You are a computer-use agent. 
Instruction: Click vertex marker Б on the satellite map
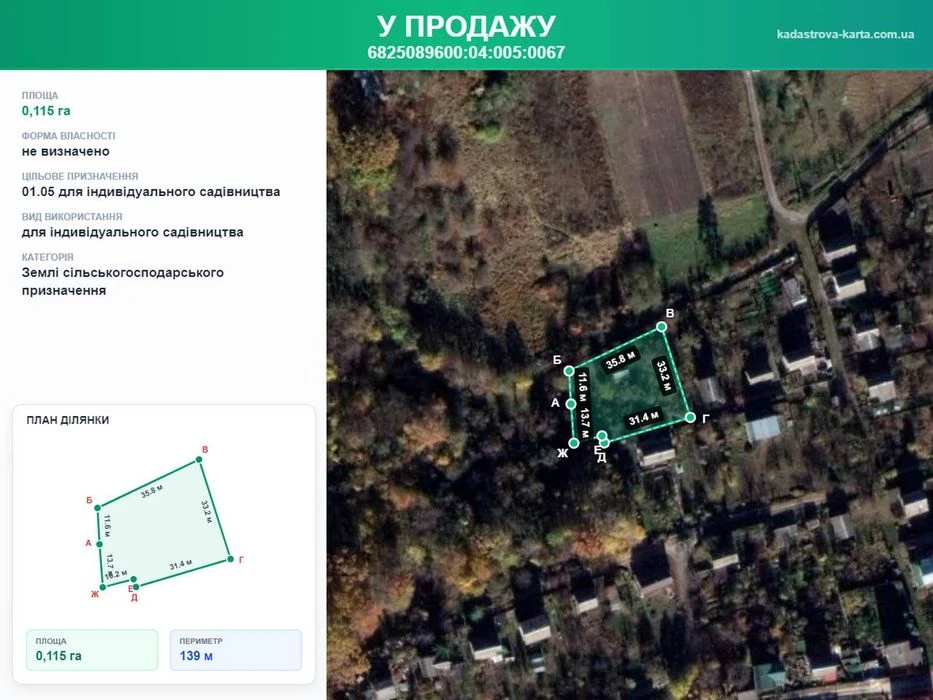coord(569,371)
